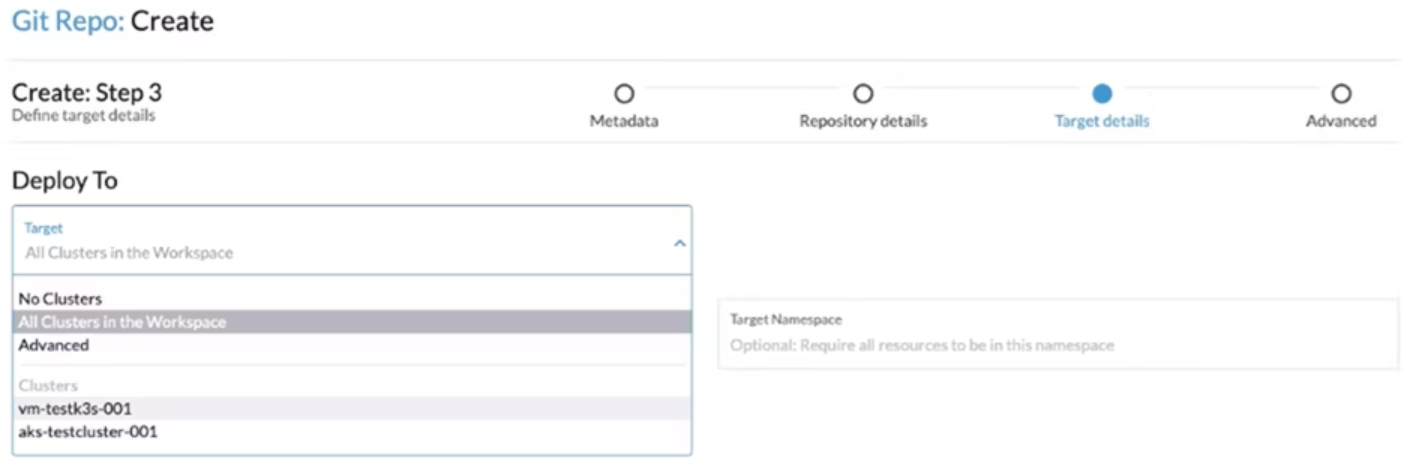Image resolution: width=1403 pixels, height=475 pixels.
Task: Click the Deploy To section heading
Action: pos(64,181)
